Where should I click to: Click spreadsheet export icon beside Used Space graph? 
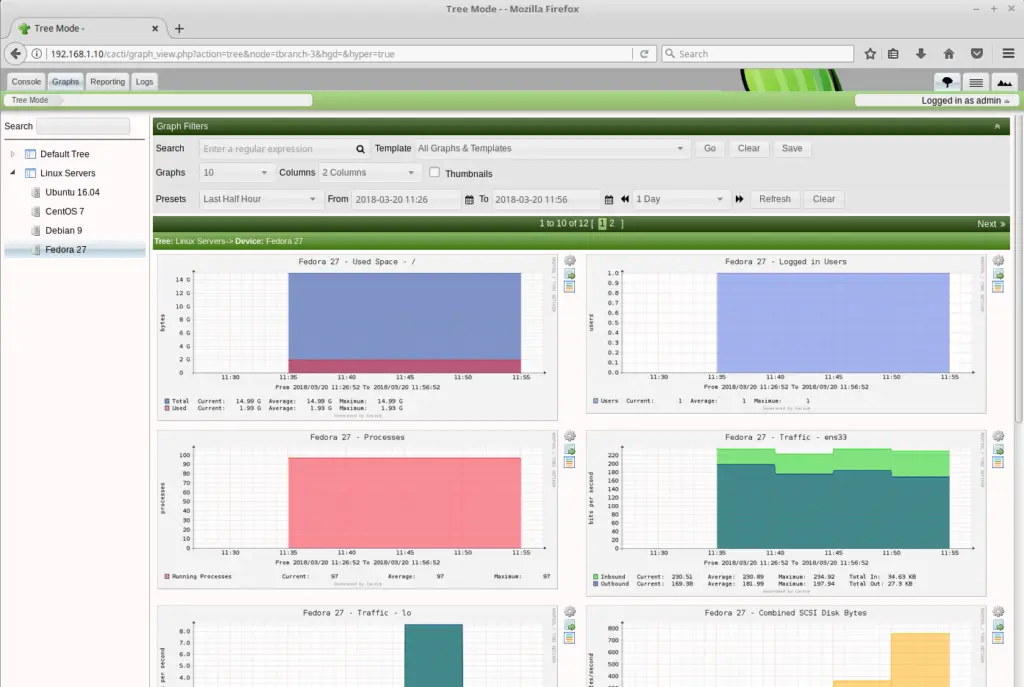(569, 287)
